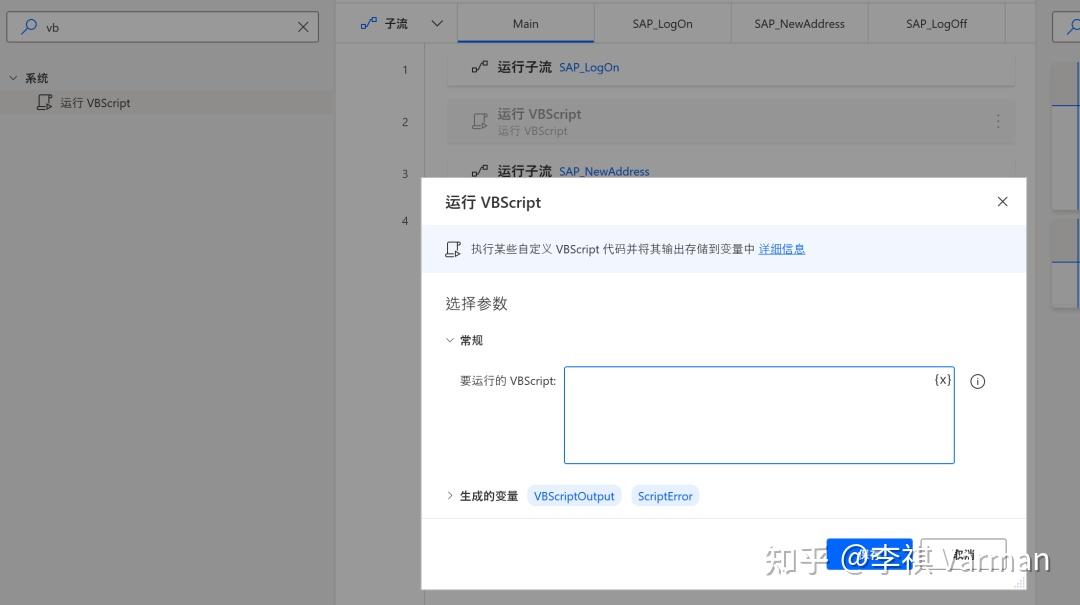This screenshot has width=1080, height=605.
Task: Open more actions menu on VBScript step
Action: pos(998,120)
